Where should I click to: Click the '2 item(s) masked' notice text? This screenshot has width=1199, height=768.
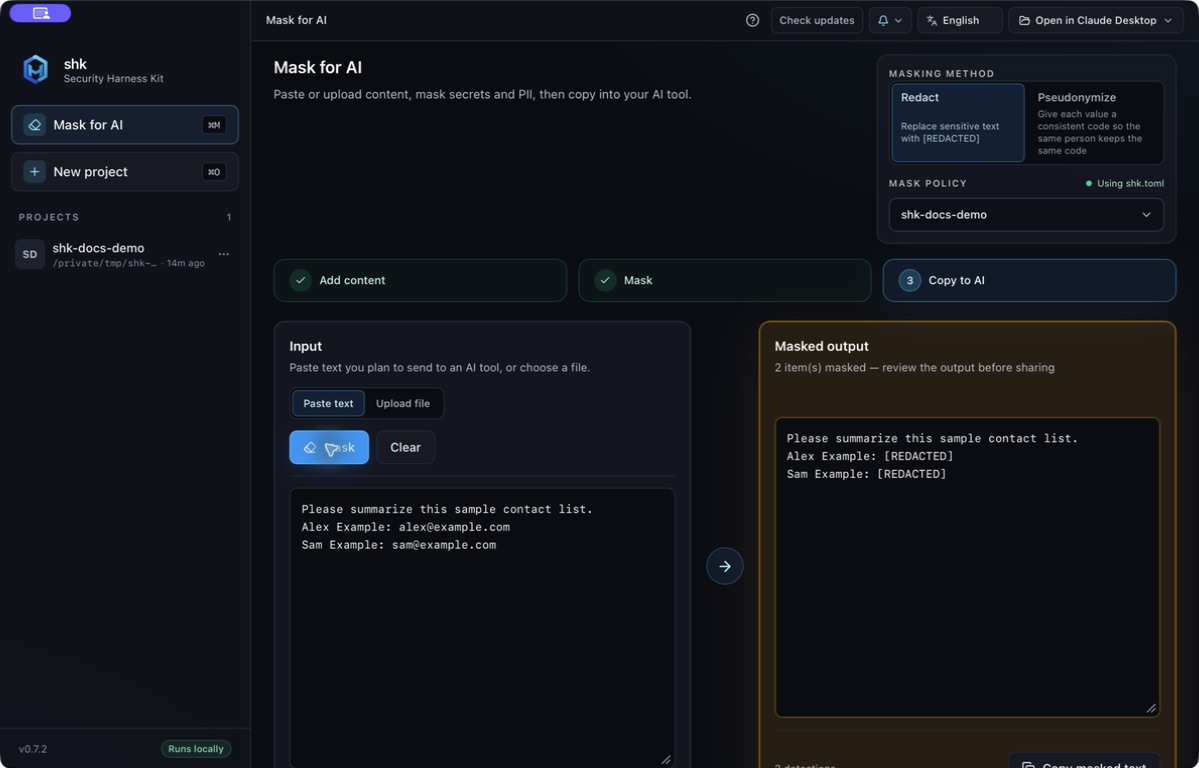[915, 368]
